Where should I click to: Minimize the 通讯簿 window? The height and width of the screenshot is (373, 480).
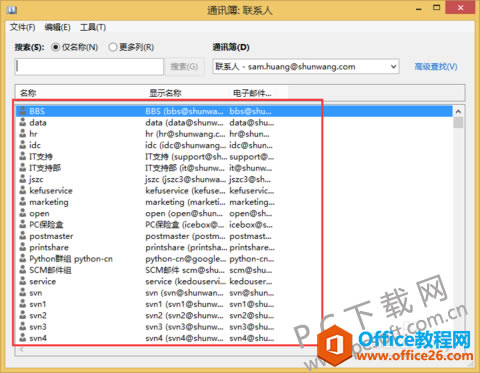point(419,8)
